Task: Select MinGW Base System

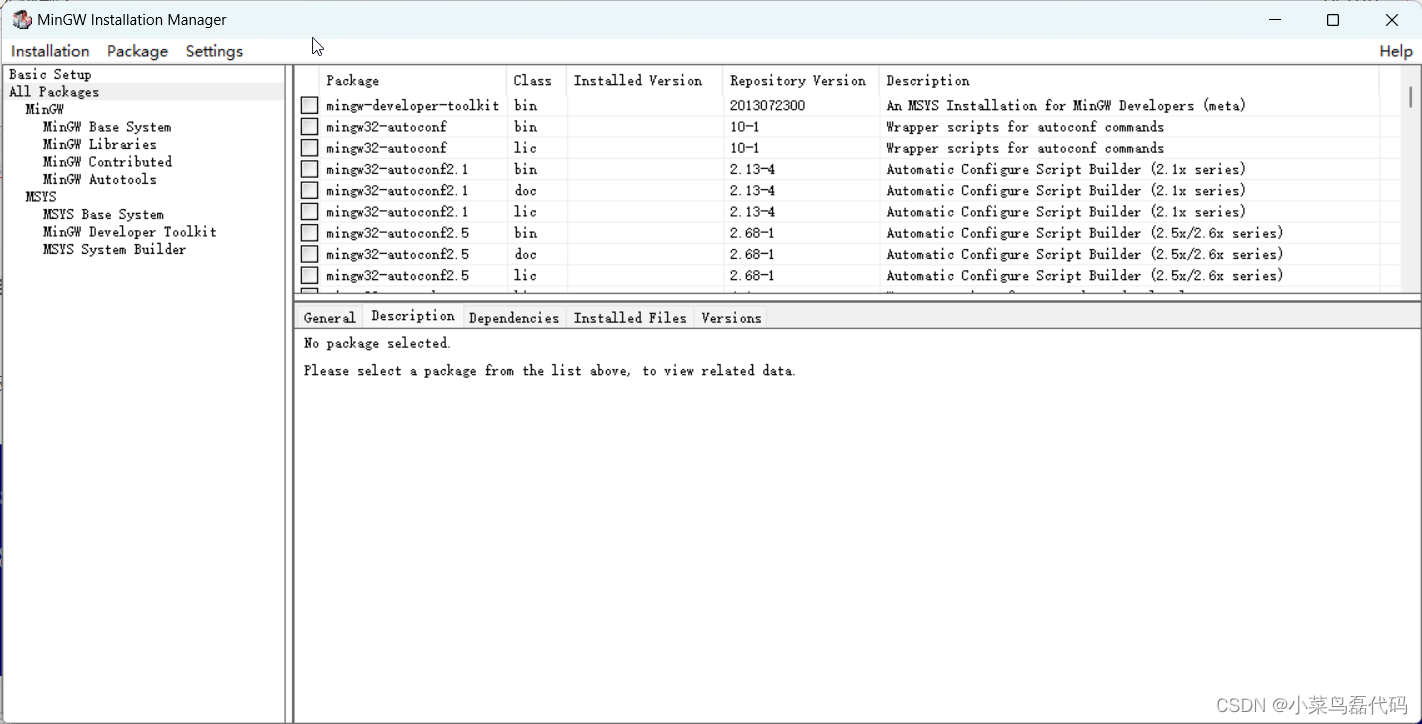Action: click(107, 127)
